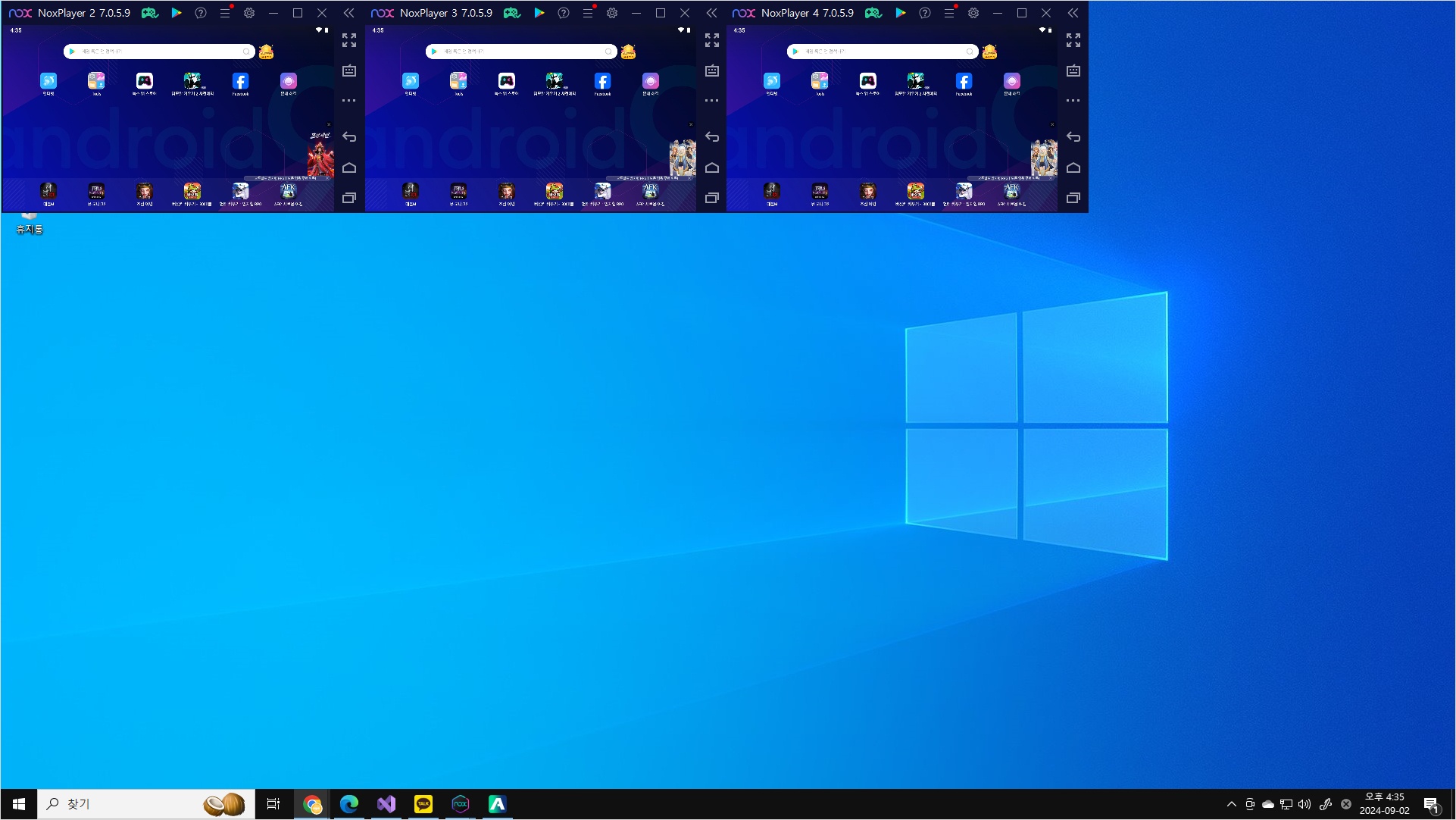This screenshot has width=1456, height=820.
Task: Click fullscreen icon in NoxPlayer 3 sidebar
Action: pos(712,40)
